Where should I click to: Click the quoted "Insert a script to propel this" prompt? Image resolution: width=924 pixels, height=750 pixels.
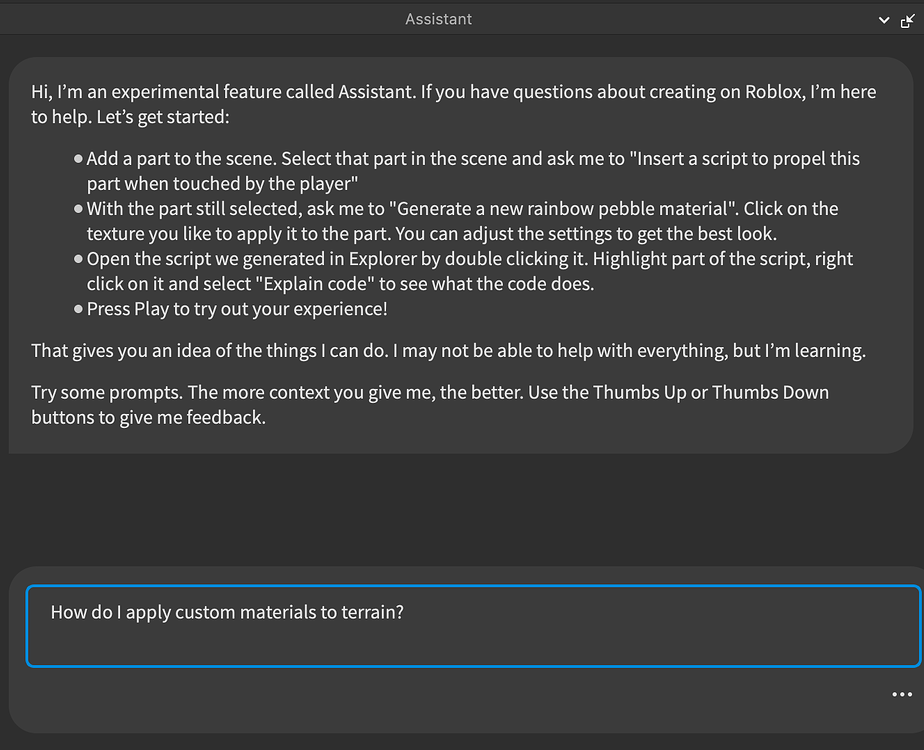pyautogui.click(x=748, y=159)
